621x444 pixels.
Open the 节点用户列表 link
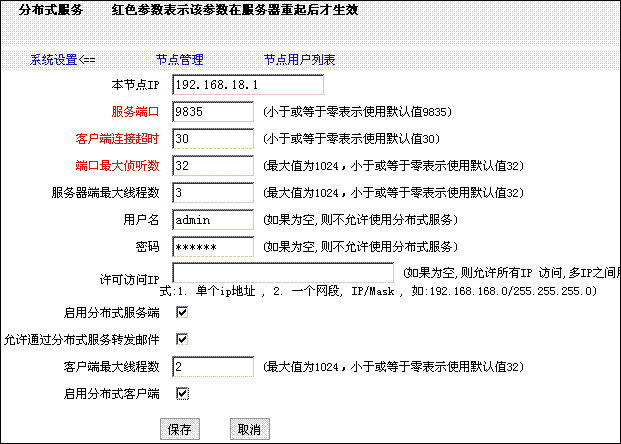[x=299, y=60]
